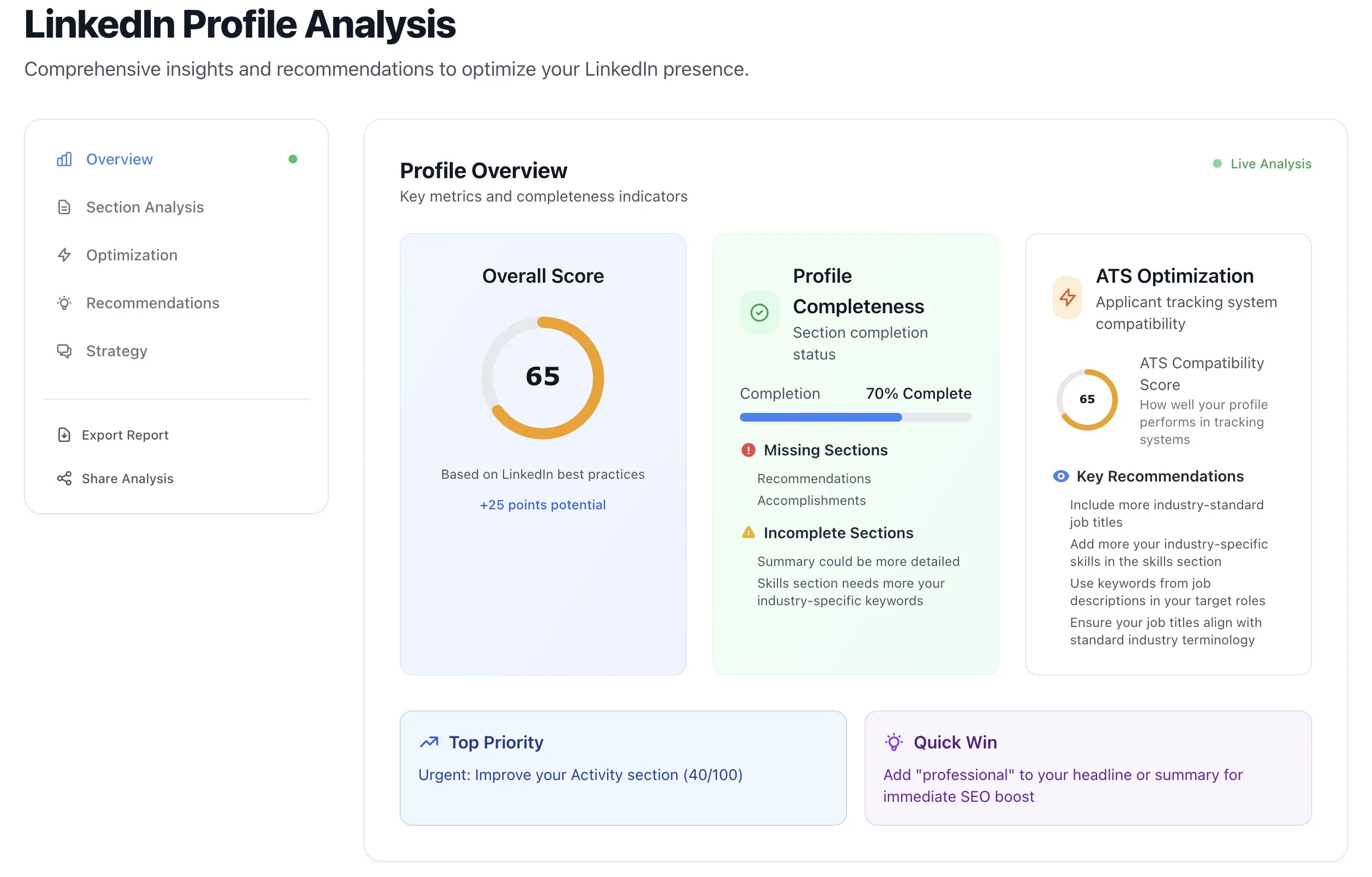The width and height of the screenshot is (1372, 877).
Task: Click the Overall Score circular gauge
Action: click(542, 377)
